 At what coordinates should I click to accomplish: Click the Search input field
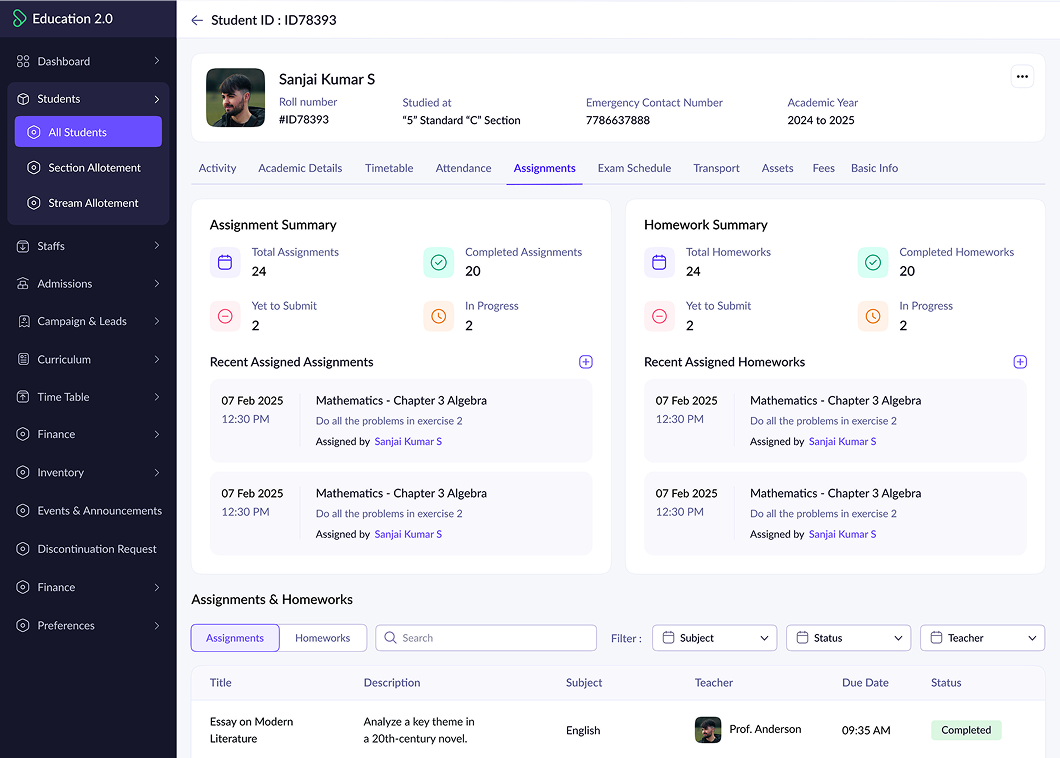click(486, 638)
